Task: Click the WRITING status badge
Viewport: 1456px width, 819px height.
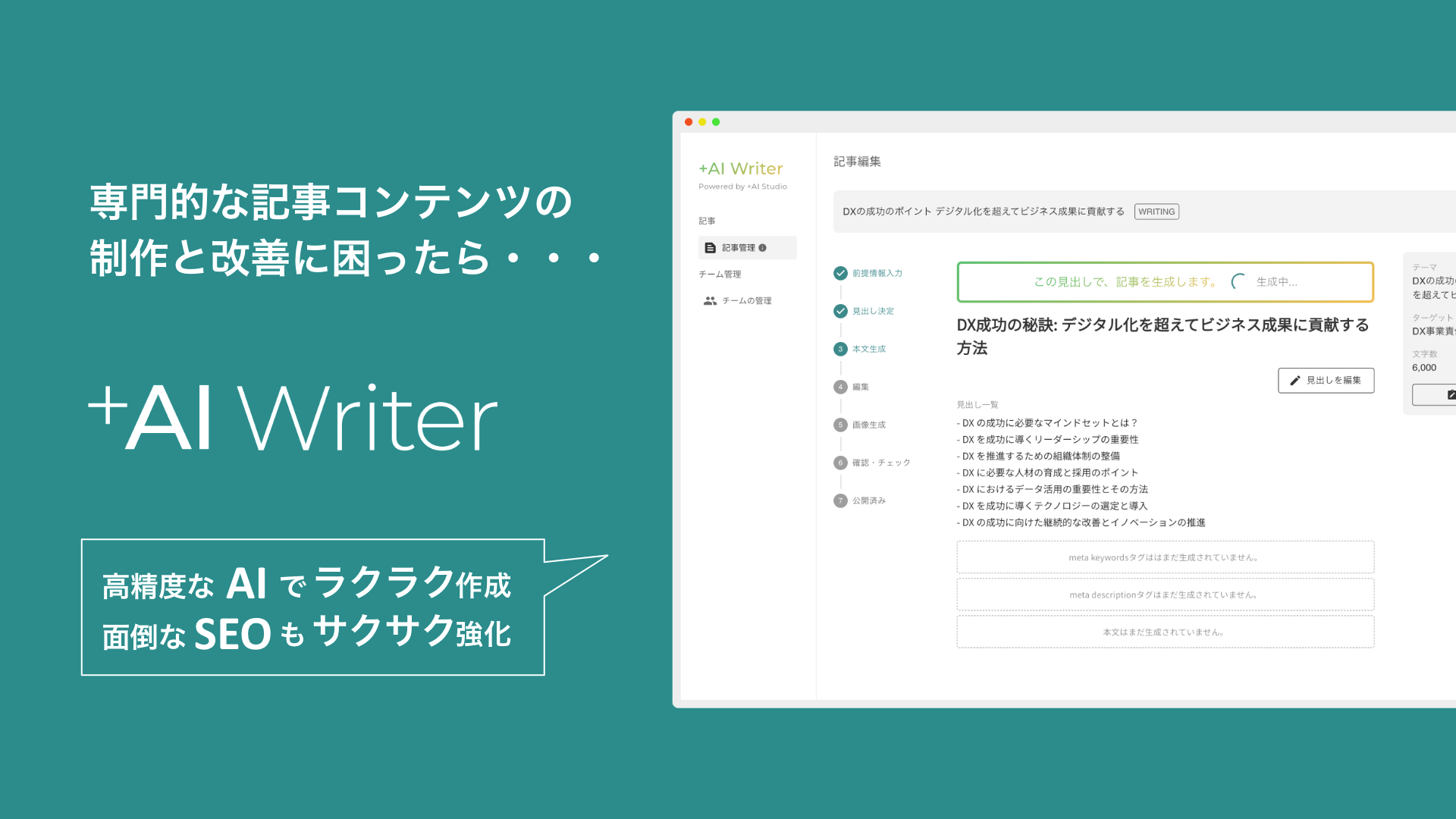Action: coord(1156,212)
